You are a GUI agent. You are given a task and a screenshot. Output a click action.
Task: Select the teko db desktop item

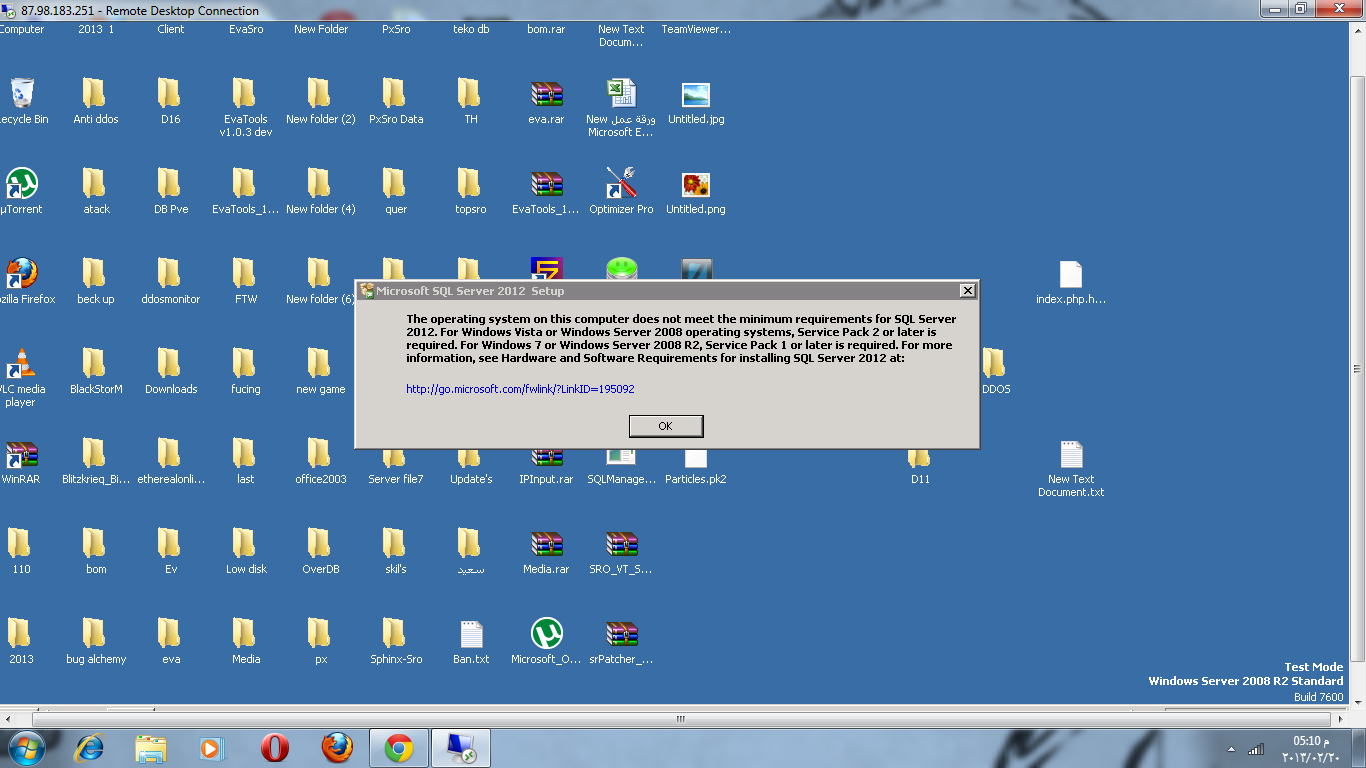click(471, 29)
